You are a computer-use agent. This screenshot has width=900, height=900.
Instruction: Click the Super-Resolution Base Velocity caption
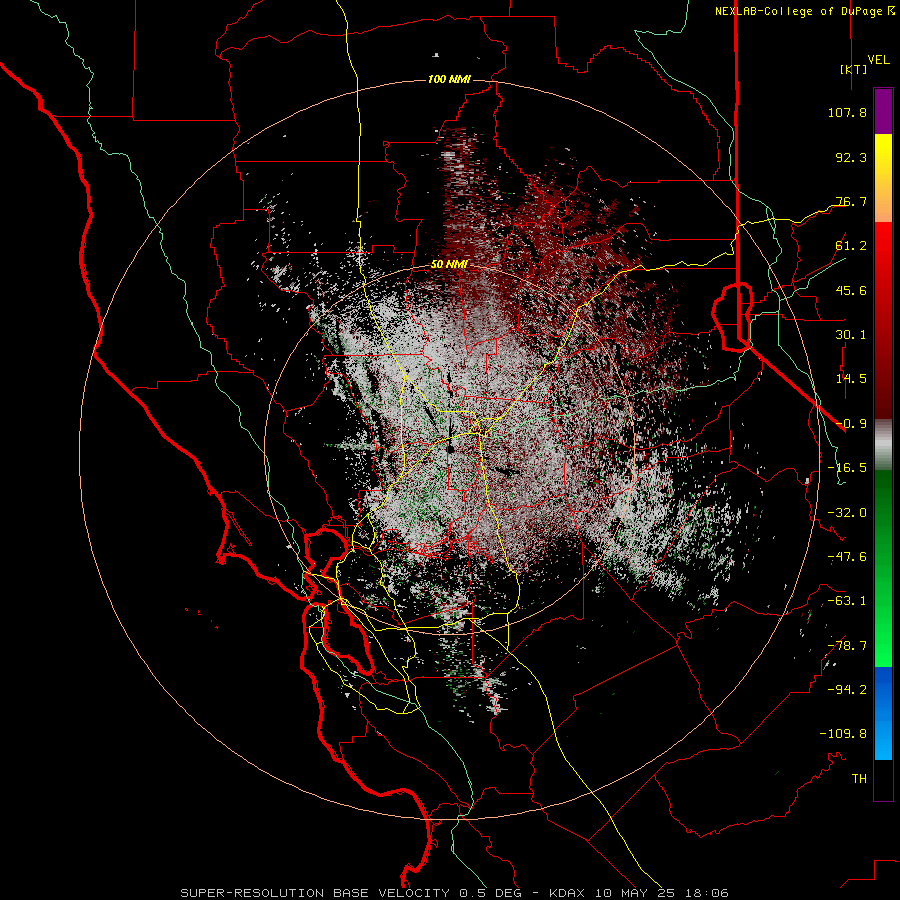(455, 893)
